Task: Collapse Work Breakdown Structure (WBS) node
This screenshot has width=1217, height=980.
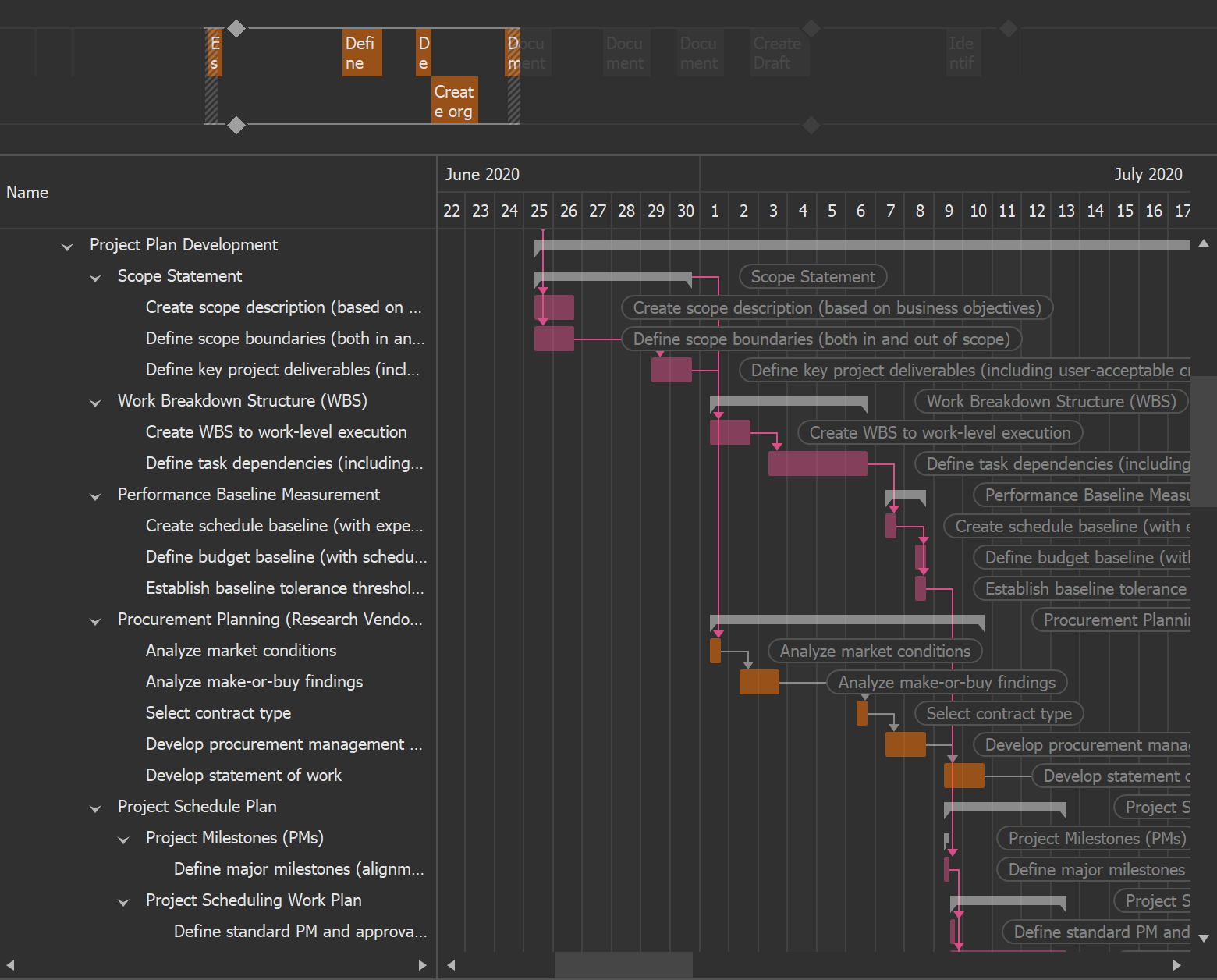Action: [x=95, y=403]
